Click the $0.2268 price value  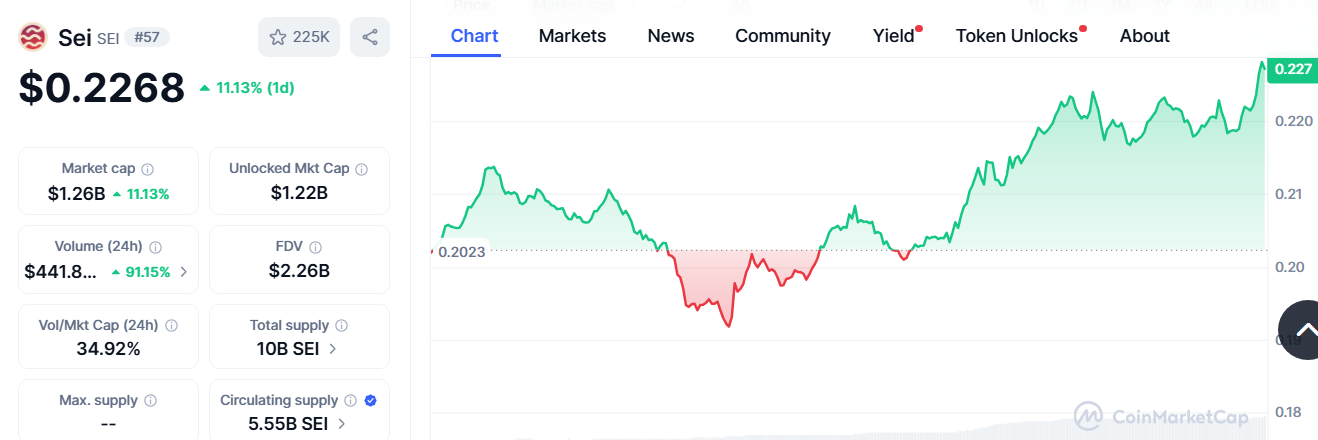[102, 88]
